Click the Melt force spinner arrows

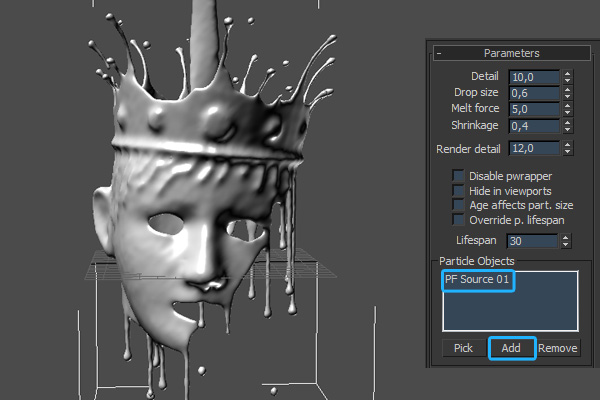point(567,110)
